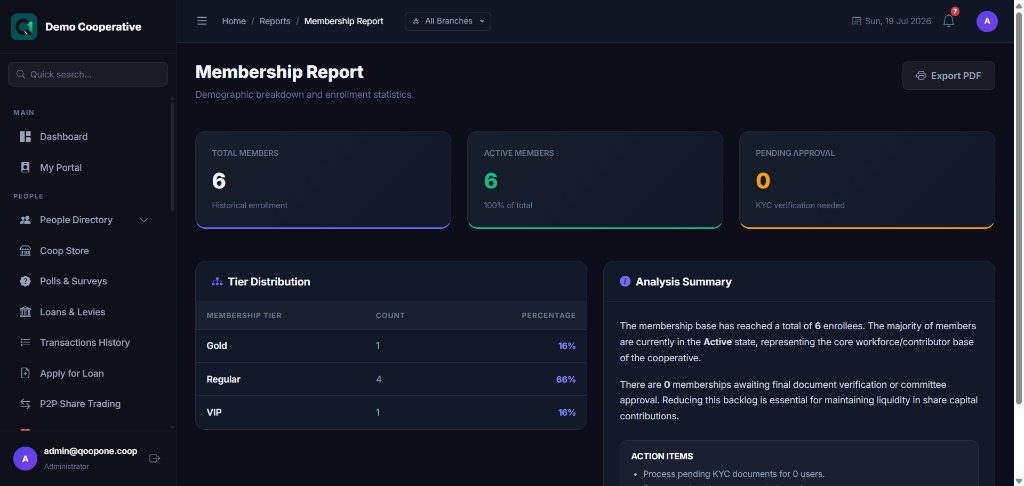Click the Pending Approval card
1024x486 pixels.
(867, 180)
